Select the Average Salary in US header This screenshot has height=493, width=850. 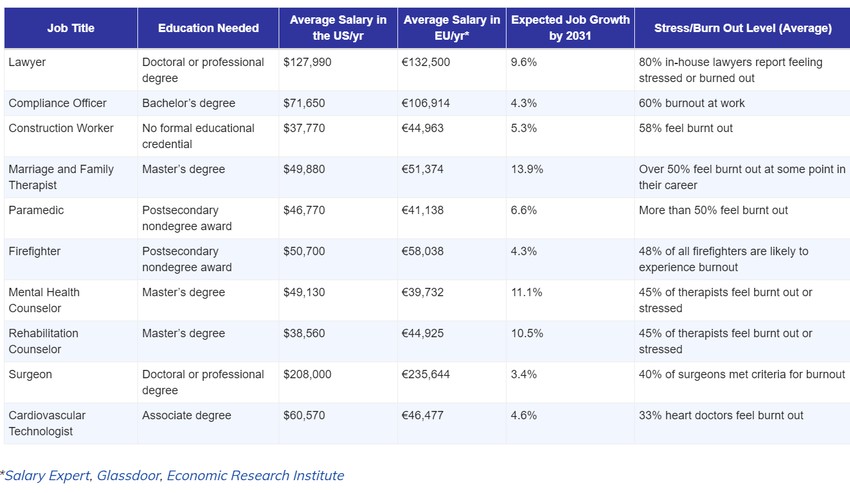pos(339,28)
